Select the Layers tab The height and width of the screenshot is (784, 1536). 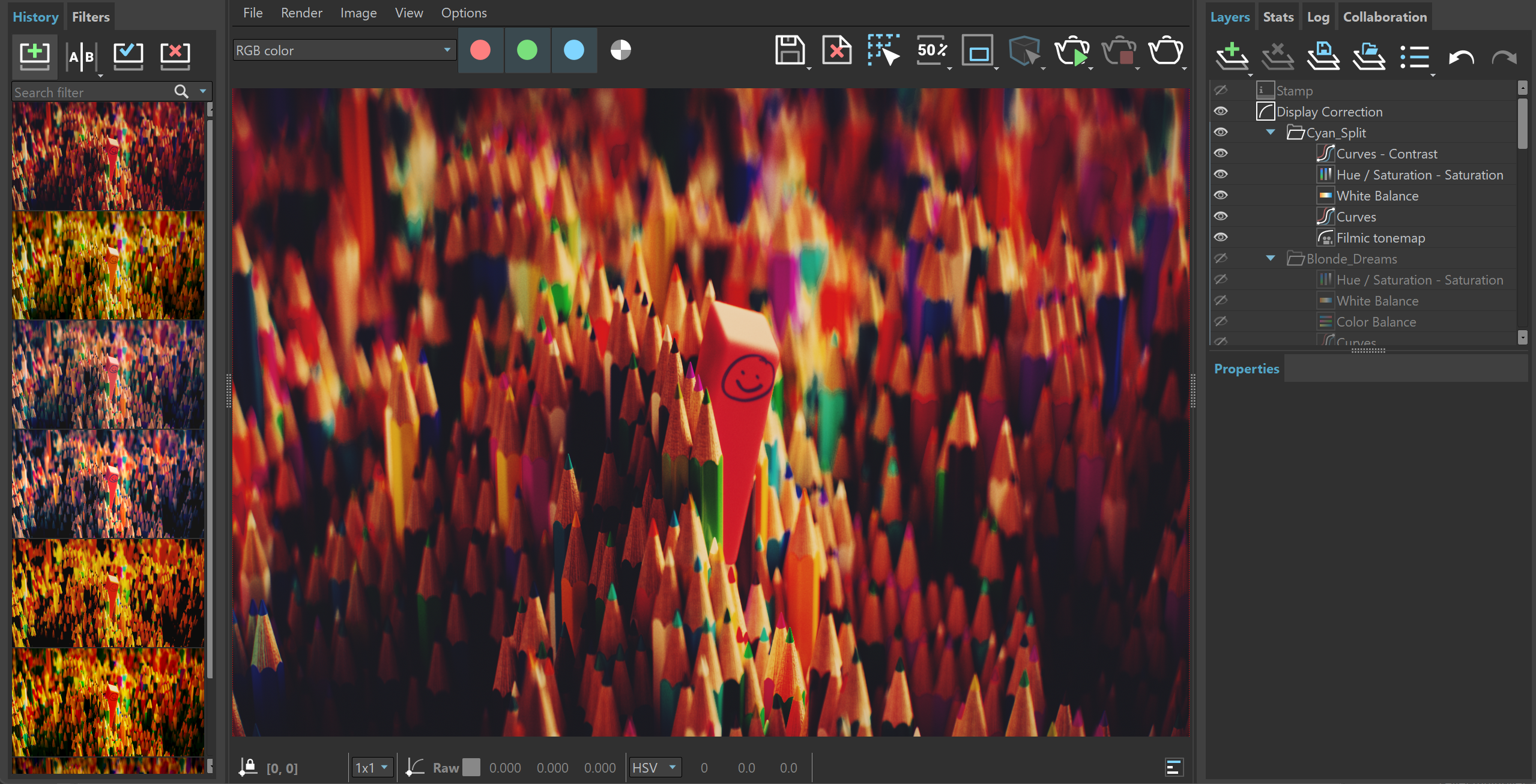pos(1230,17)
